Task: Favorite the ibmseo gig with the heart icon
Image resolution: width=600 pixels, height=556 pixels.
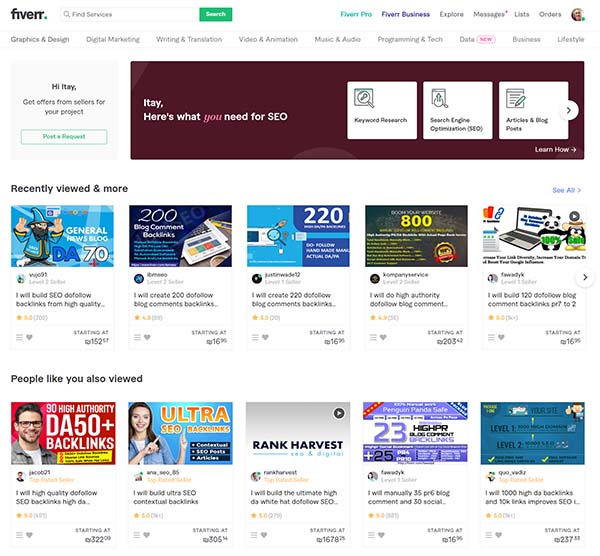Action: click(147, 337)
